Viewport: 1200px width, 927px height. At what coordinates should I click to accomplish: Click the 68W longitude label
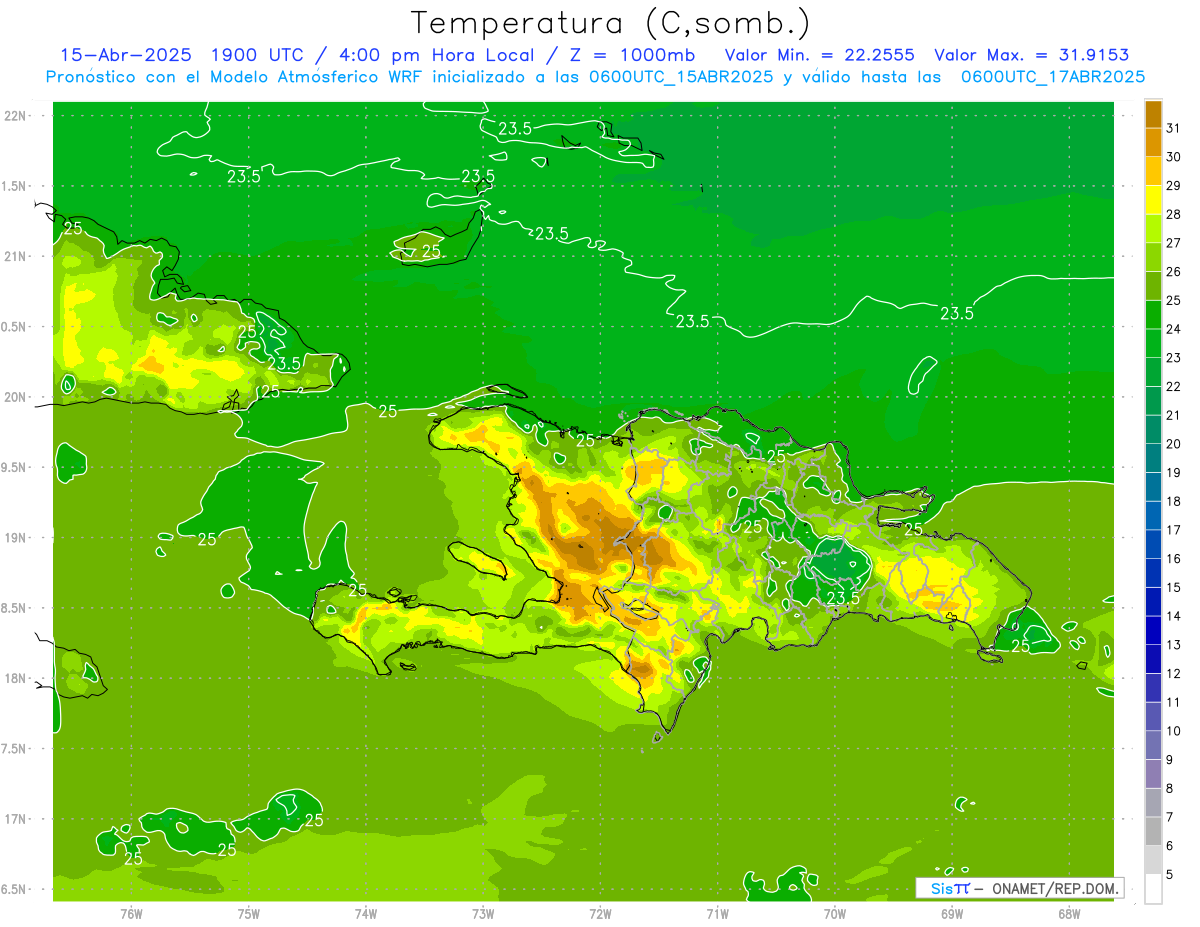[x=1069, y=914]
